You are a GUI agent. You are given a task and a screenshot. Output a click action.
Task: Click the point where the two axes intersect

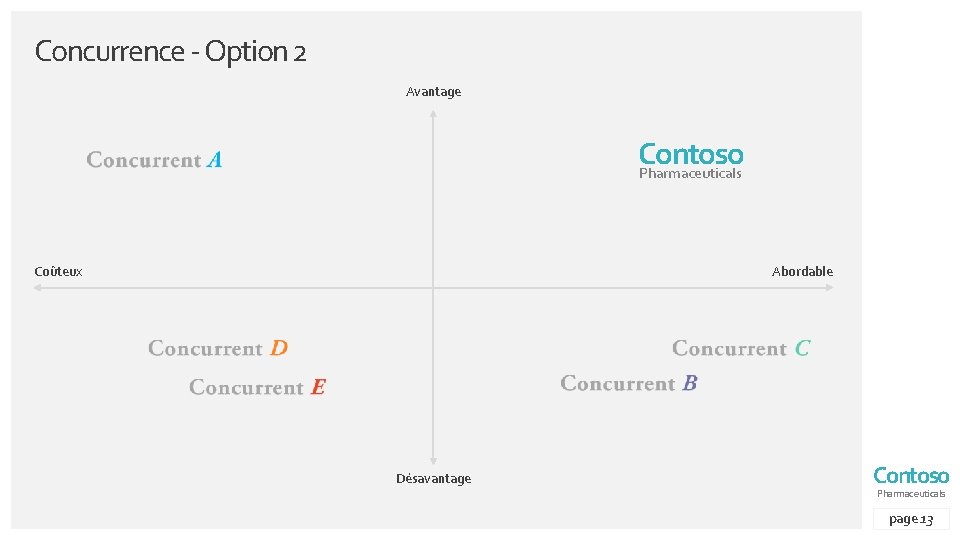(433, 288)
